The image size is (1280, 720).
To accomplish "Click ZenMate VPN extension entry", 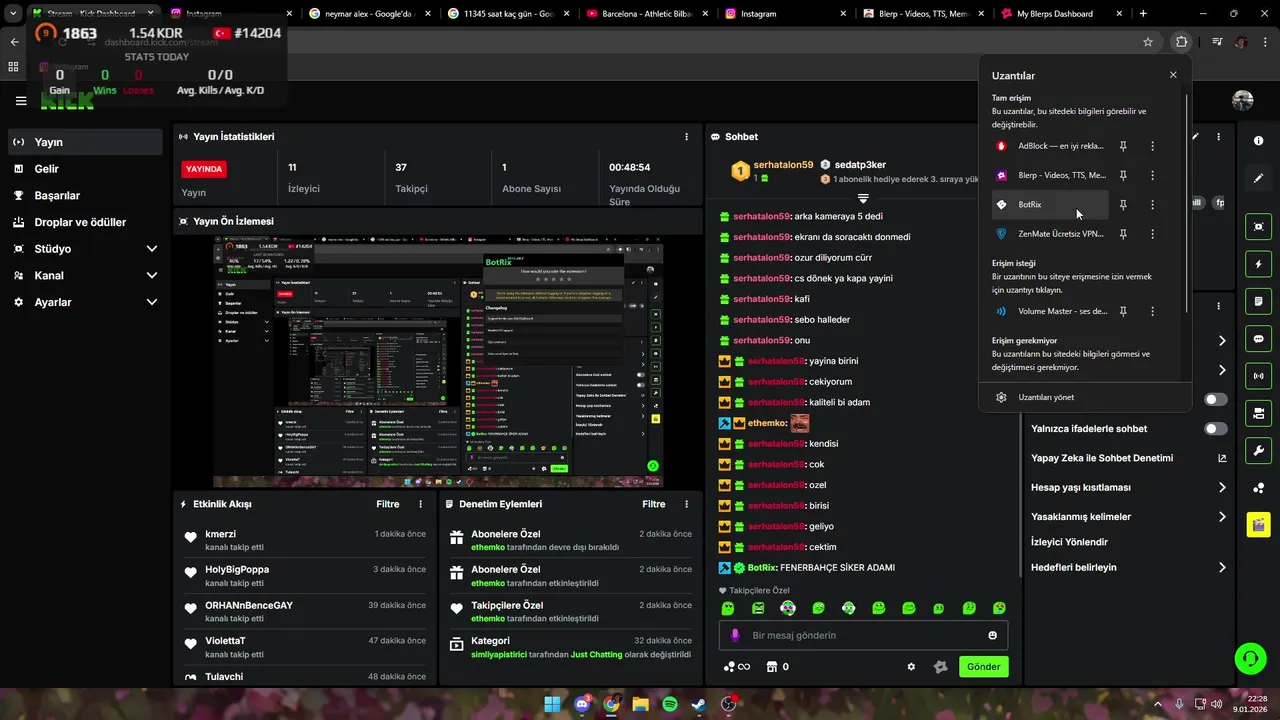I will pyautogui.click(x=1051, y=234).
